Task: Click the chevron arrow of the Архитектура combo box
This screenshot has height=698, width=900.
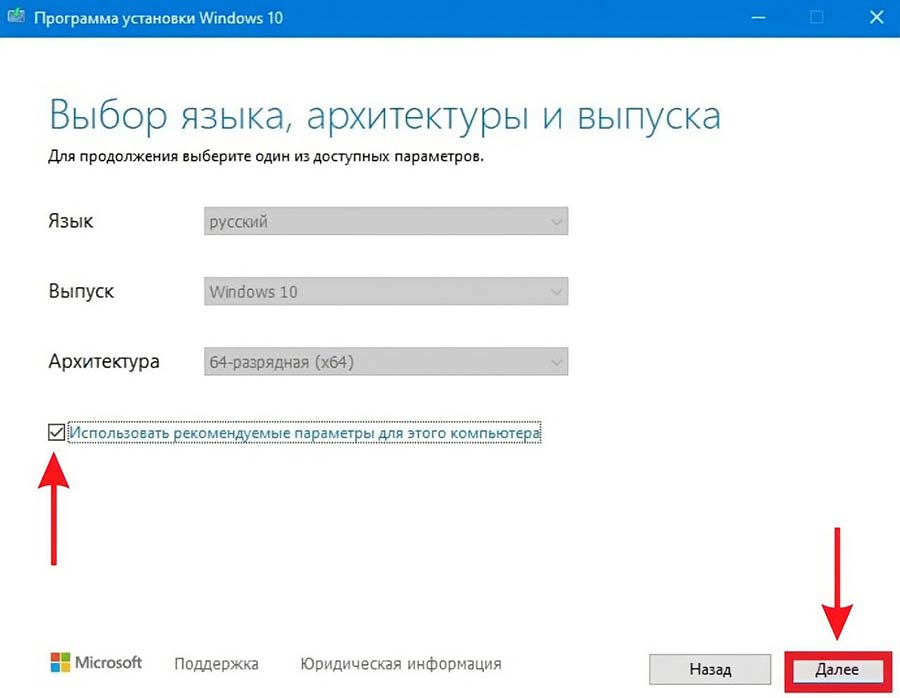Action: coord(555,362)
